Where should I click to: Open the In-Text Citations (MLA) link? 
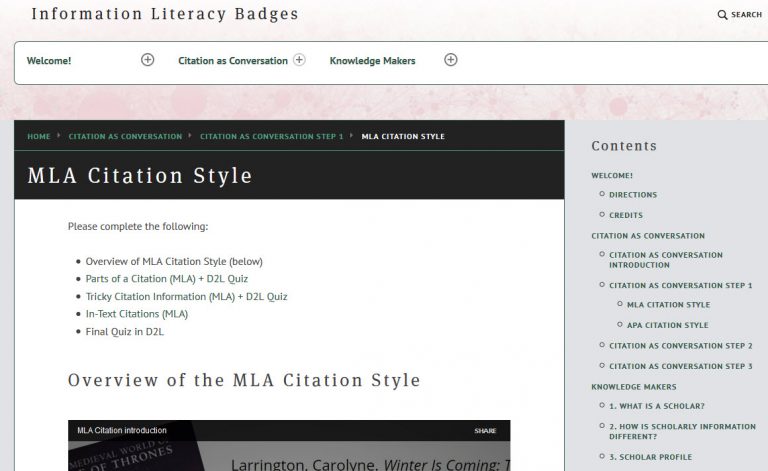[137, 314]
